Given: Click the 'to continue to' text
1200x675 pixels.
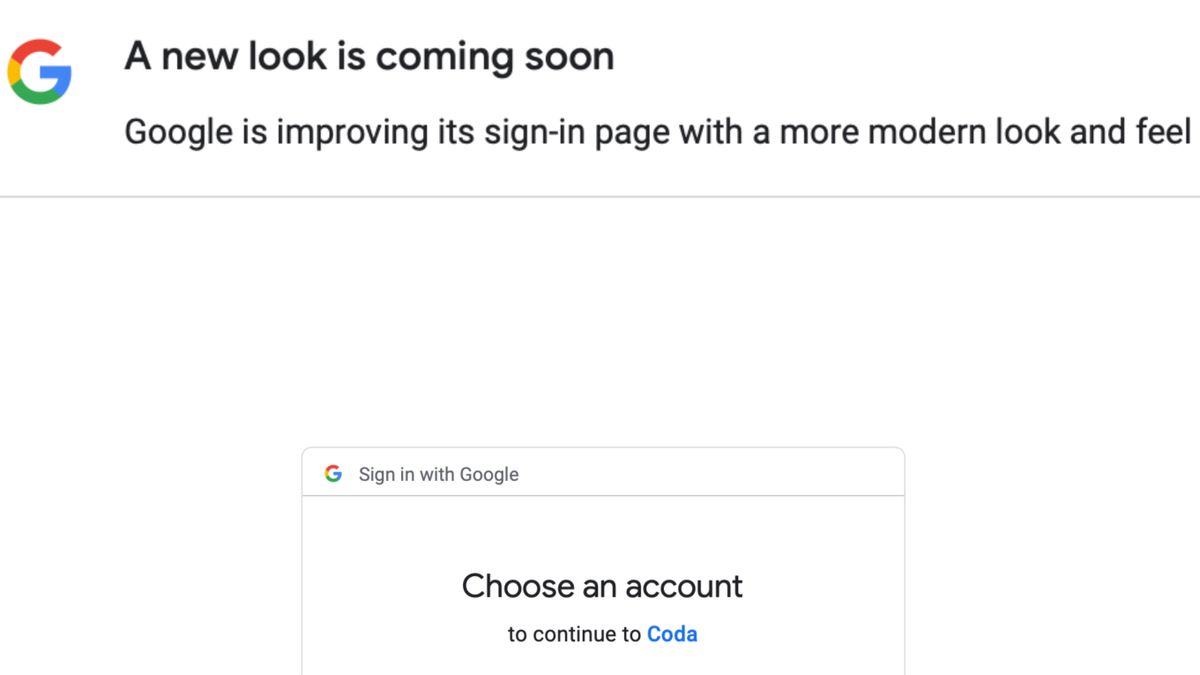Looking at the screenshot, I should tap(574, 634).
